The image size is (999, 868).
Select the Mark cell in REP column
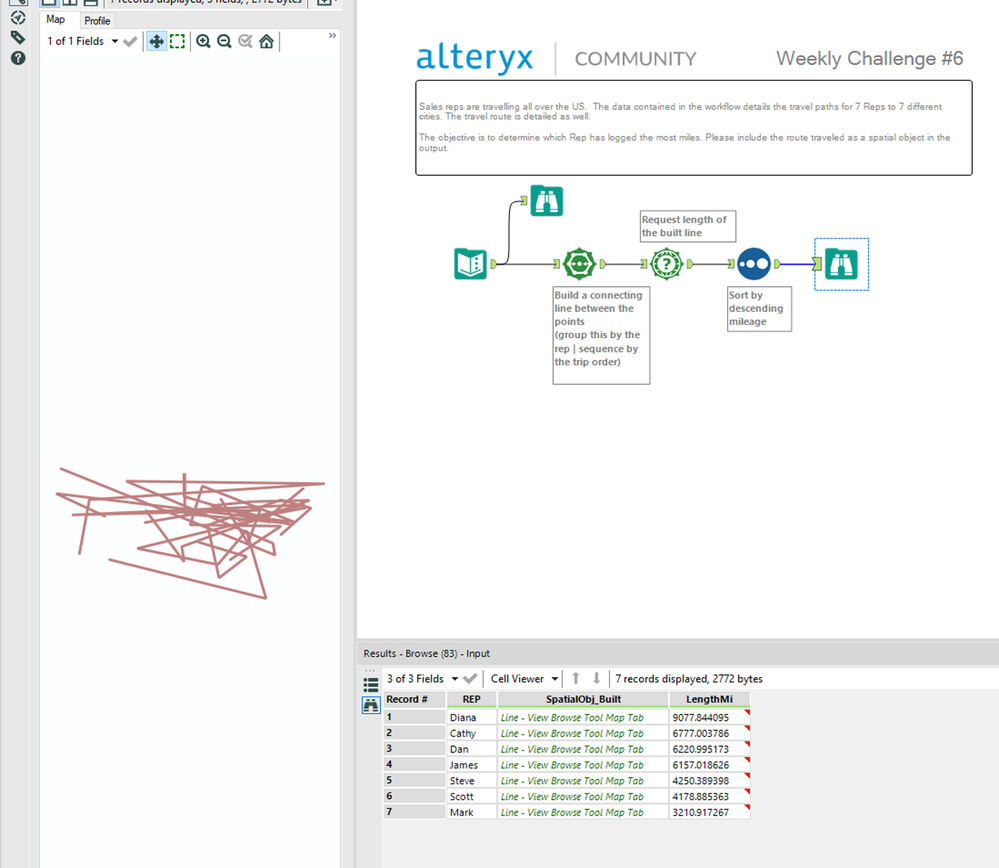point(471,813)
